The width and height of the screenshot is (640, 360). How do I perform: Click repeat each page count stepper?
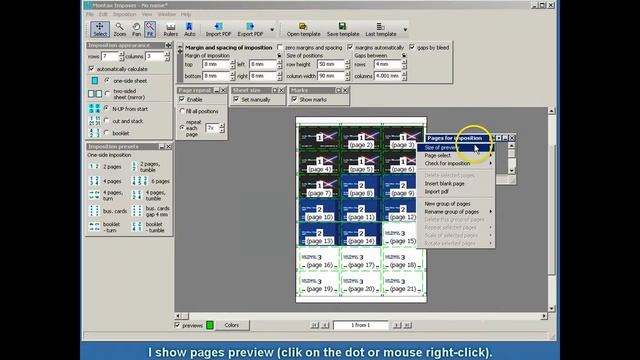click(x=222, y=128)
